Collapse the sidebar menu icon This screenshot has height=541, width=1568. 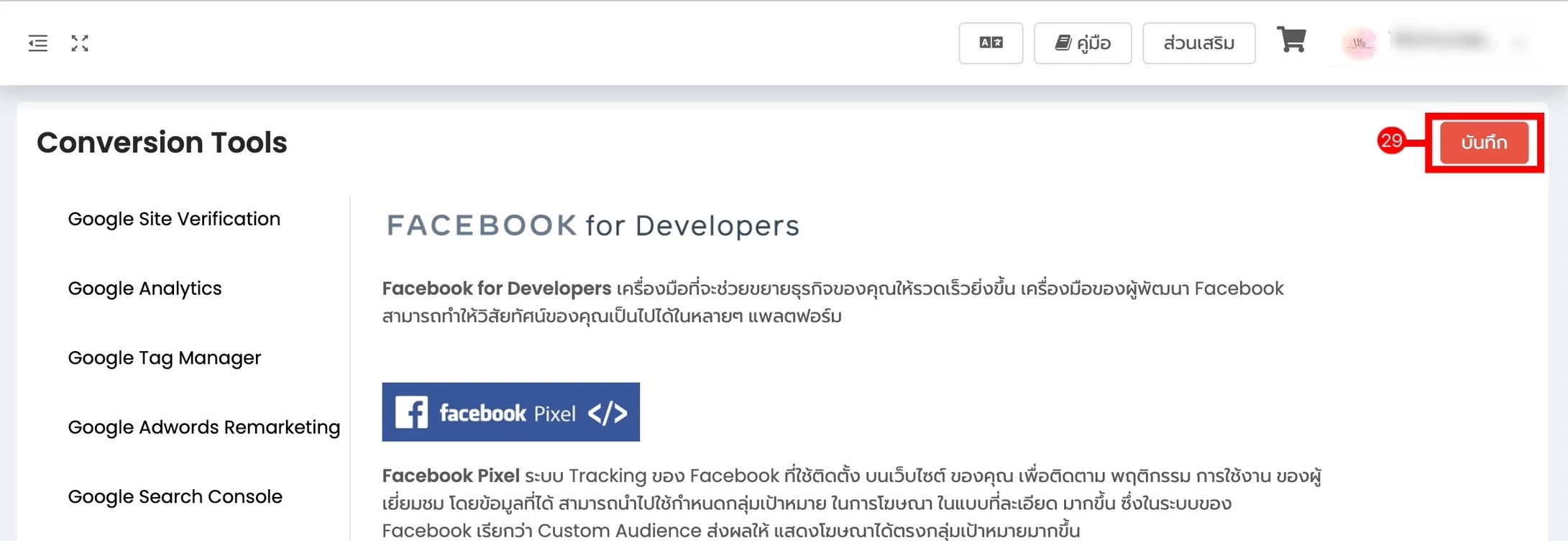coord(38,43)
